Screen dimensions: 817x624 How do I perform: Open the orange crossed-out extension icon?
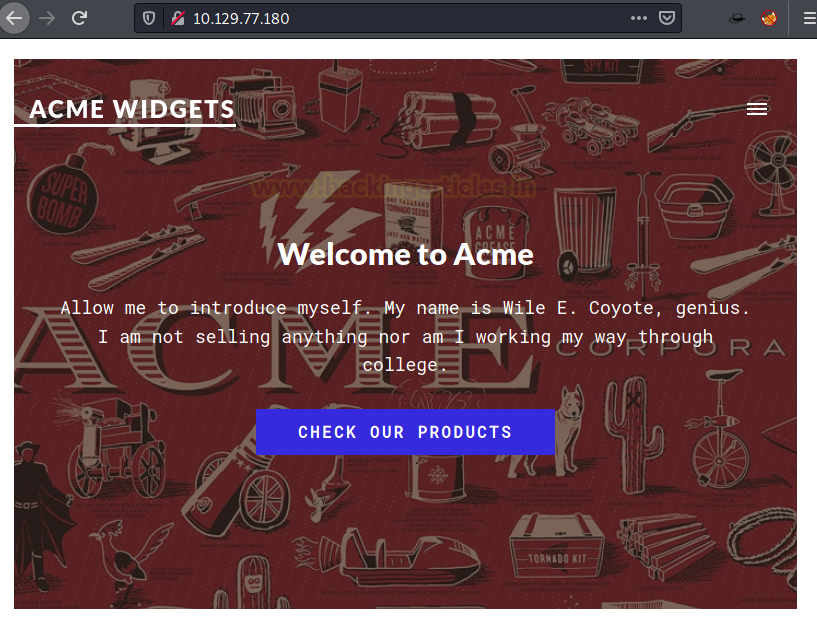pos(769,18)
